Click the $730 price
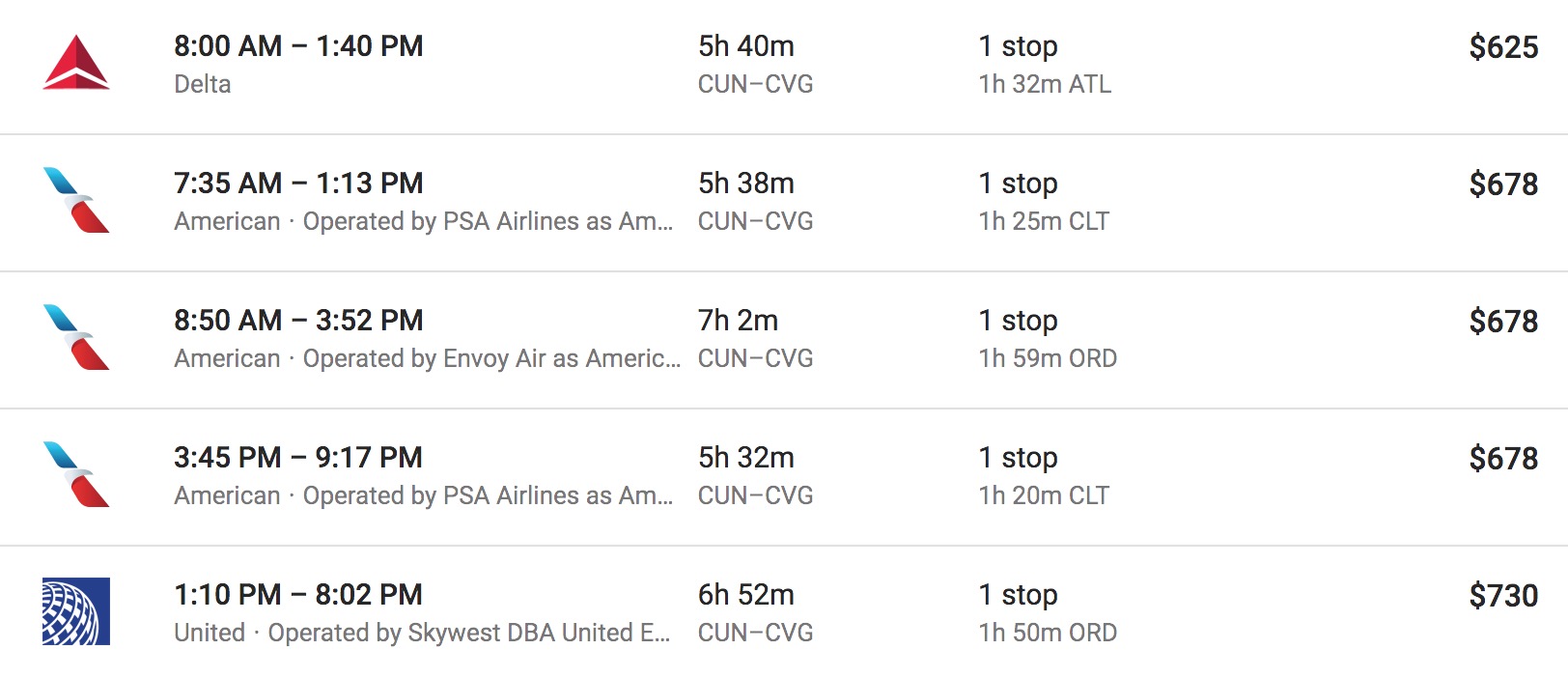This screenshot has width=1568, height=678. pos(1502,596)
